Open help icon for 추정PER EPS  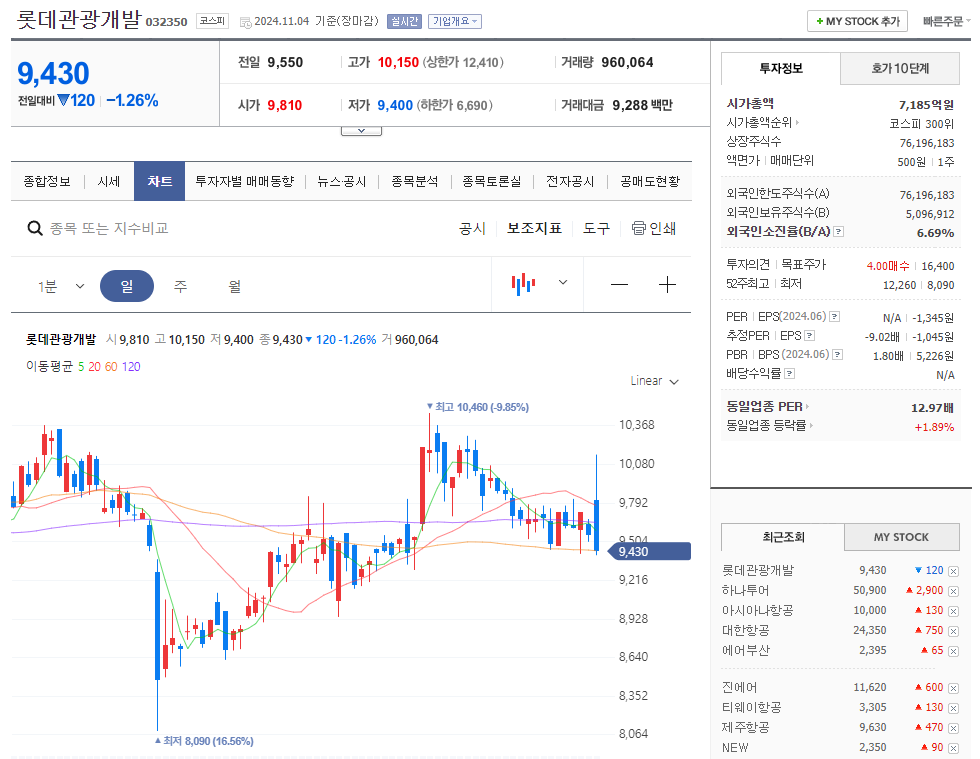coord(809,336)
